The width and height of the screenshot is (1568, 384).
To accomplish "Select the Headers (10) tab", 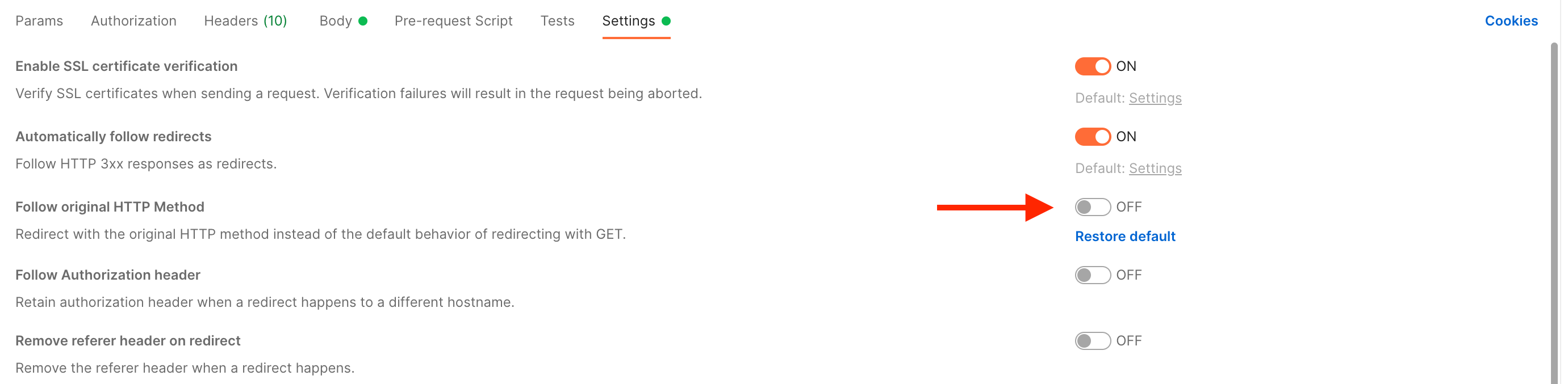I will click(x=245, y=20).
